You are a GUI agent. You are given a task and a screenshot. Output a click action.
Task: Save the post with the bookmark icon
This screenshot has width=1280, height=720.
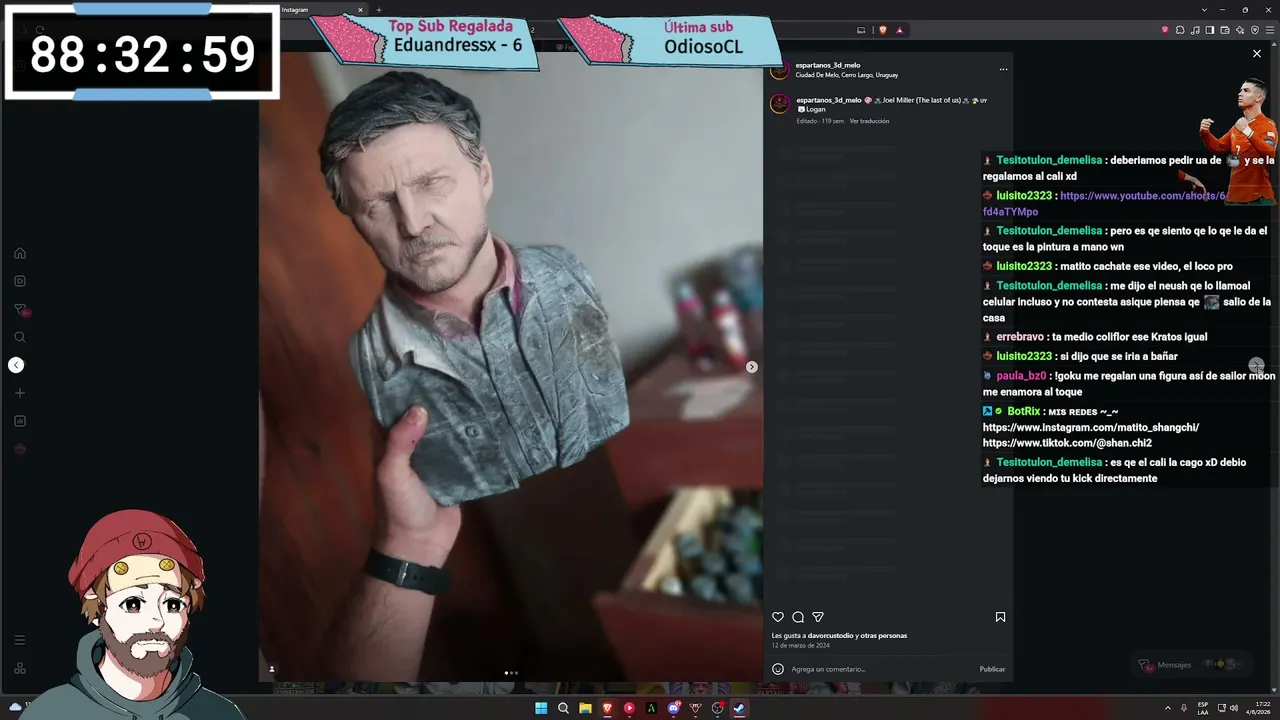click(1000, 617)
